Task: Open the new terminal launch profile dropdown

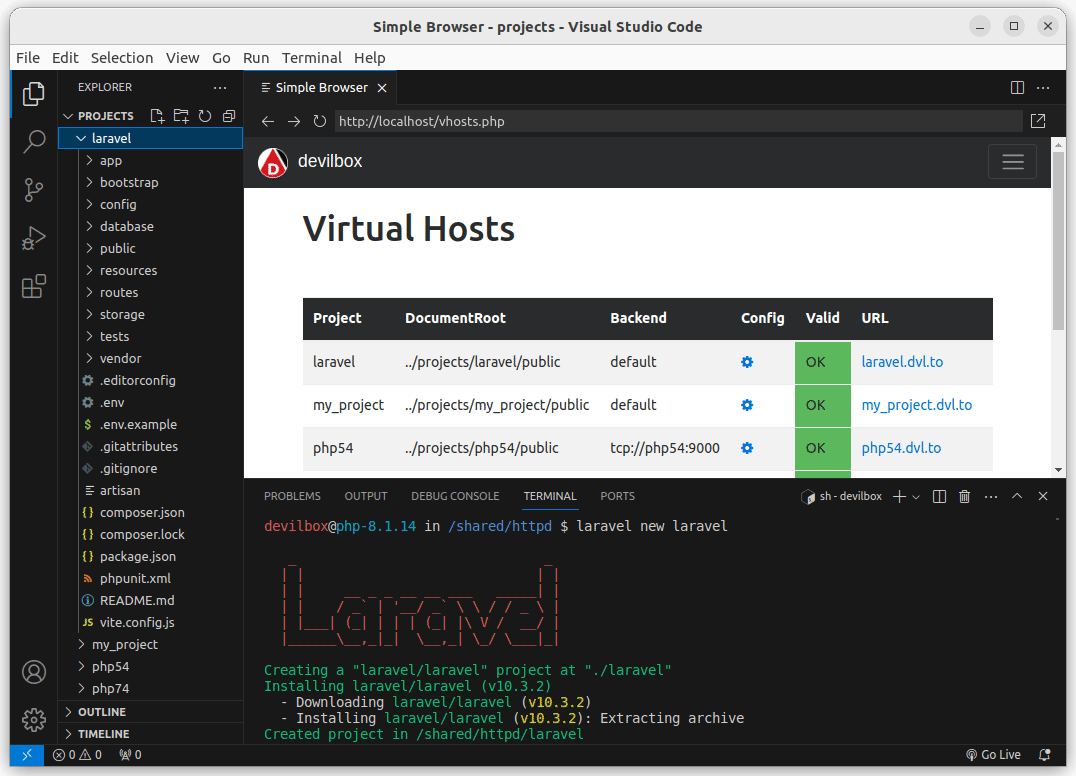Action: [916, 496]
